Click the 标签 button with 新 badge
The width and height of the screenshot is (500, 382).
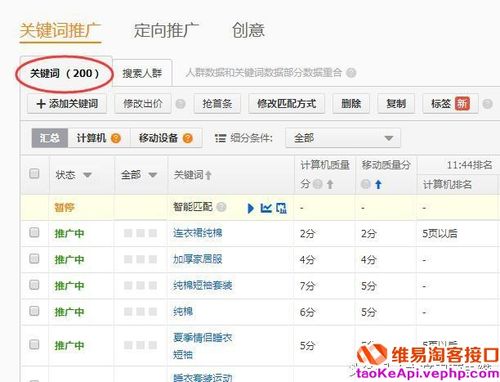click(x=450, y=104)
